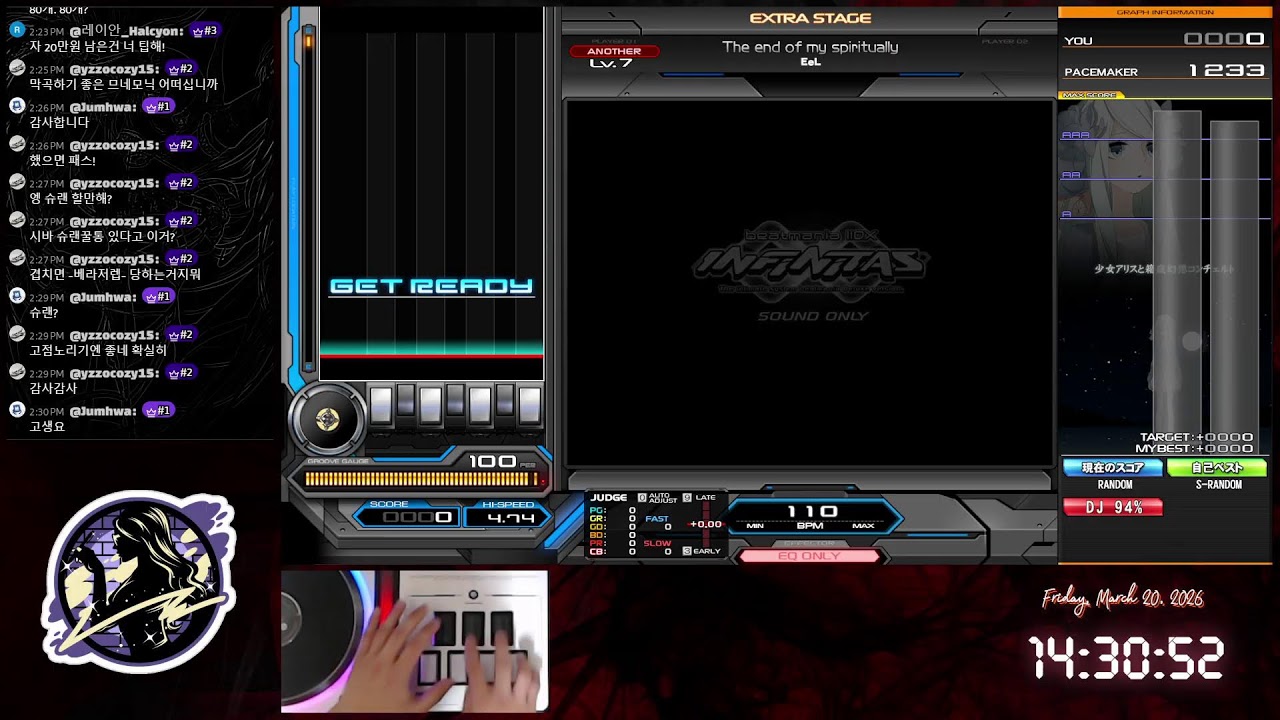This screenshot has width=1280, height=720.
Task: Click the EXTRA STAGE heading
Action: click(x=810, y=18)
